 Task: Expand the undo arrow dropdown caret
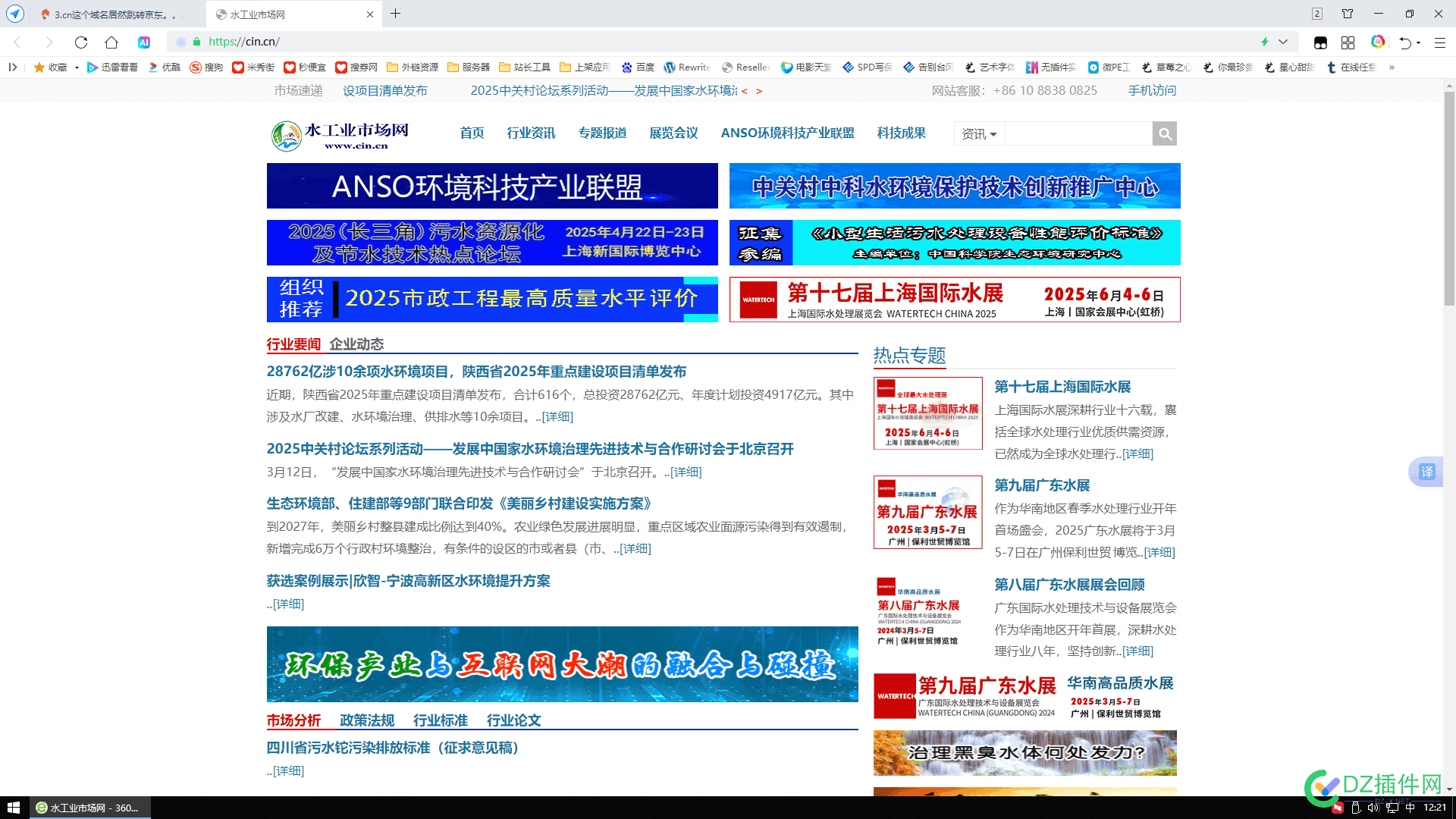(1418, 43)
